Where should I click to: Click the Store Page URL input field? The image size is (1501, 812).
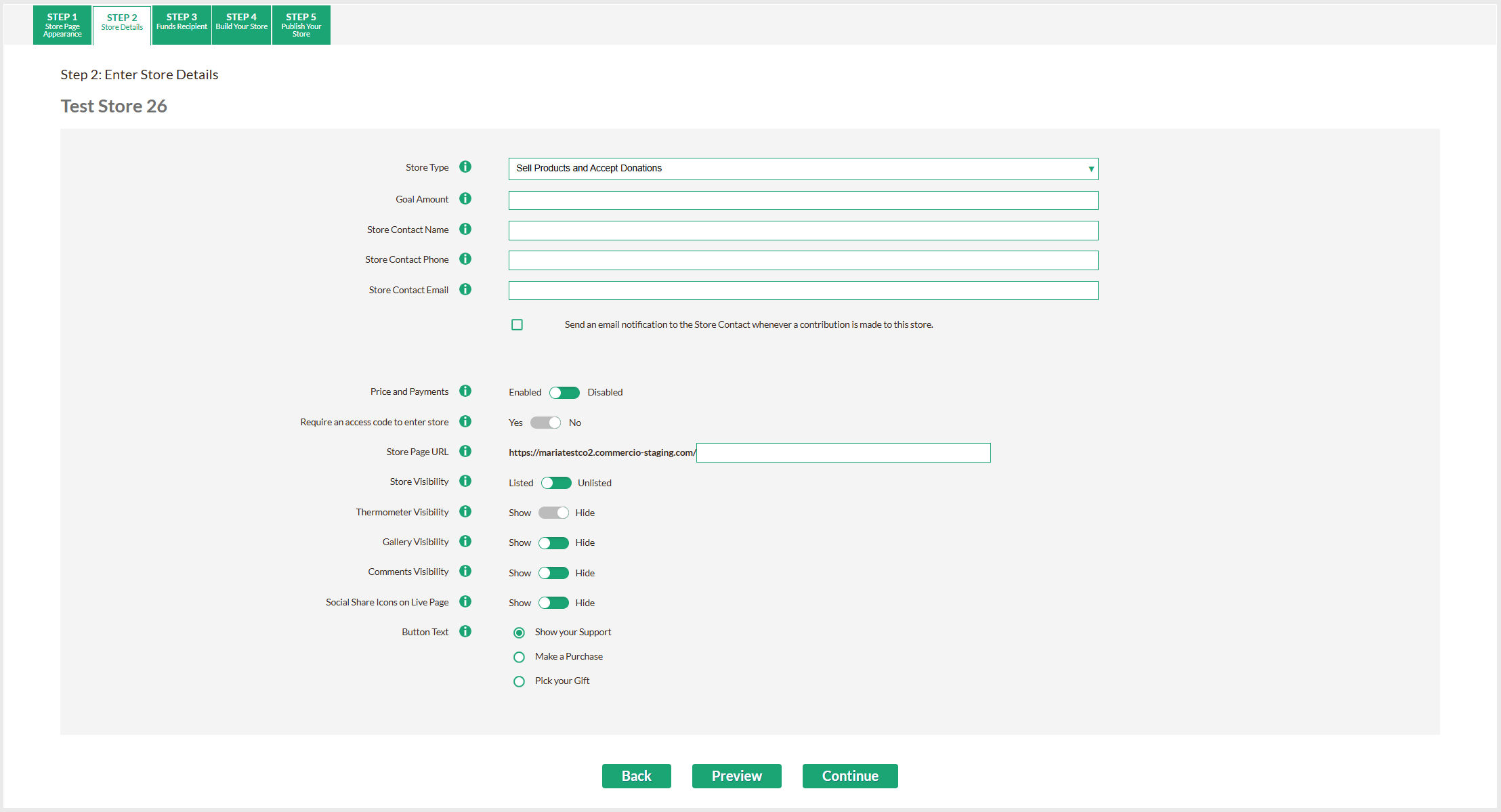[x=843, y=453]
